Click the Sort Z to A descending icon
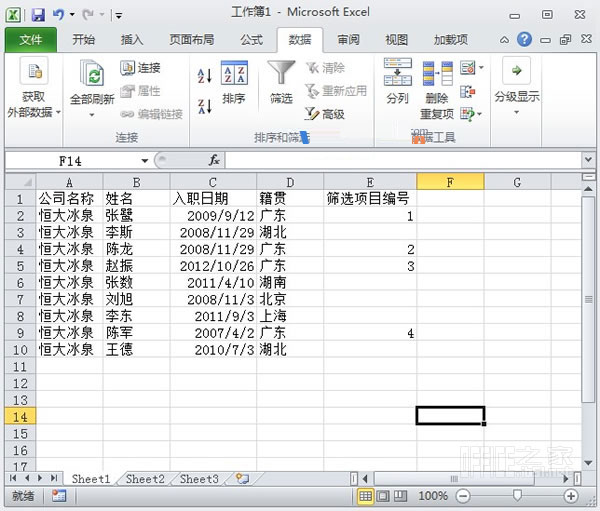 point(205,105)
